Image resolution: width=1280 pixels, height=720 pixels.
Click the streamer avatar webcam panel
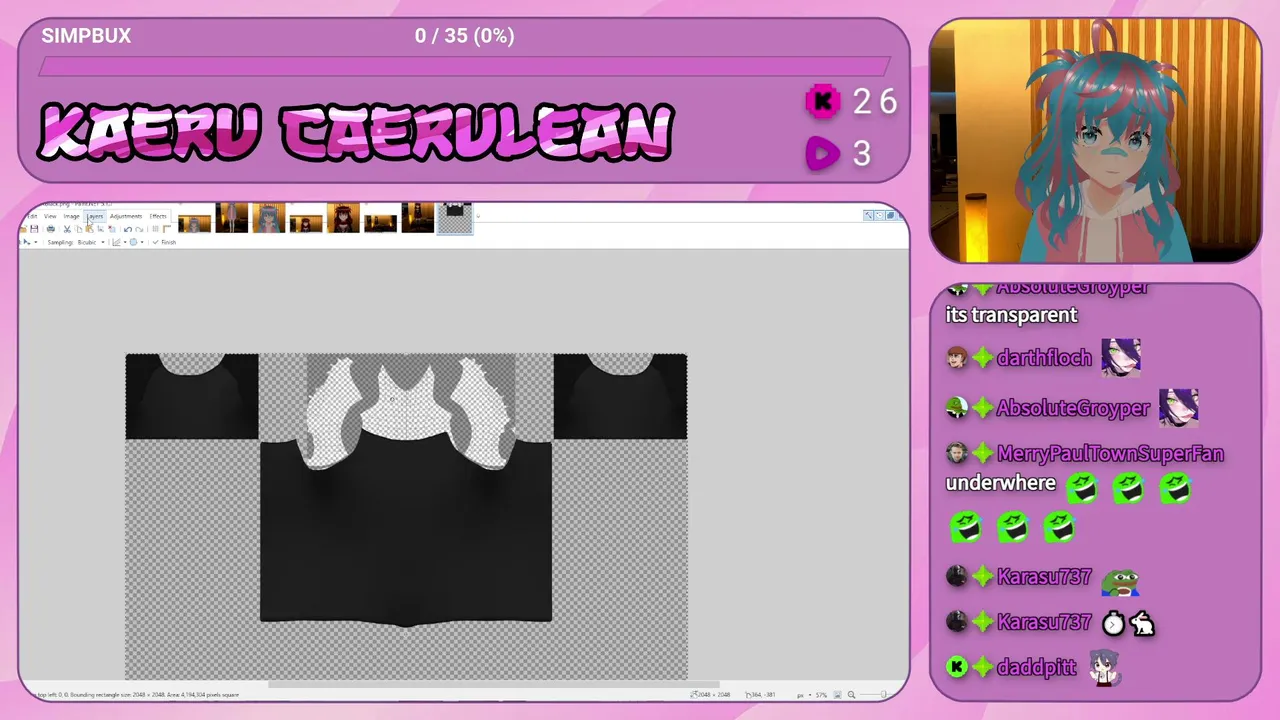(1095, 141)
